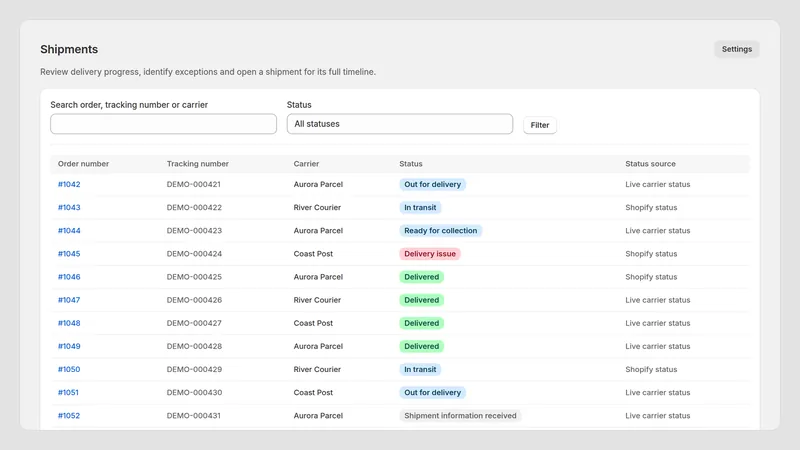This screenshot has width=800, height=450.
Task: Click Live carrier status in row #1042
Action: pyautogui.click(x=658, y=184)
